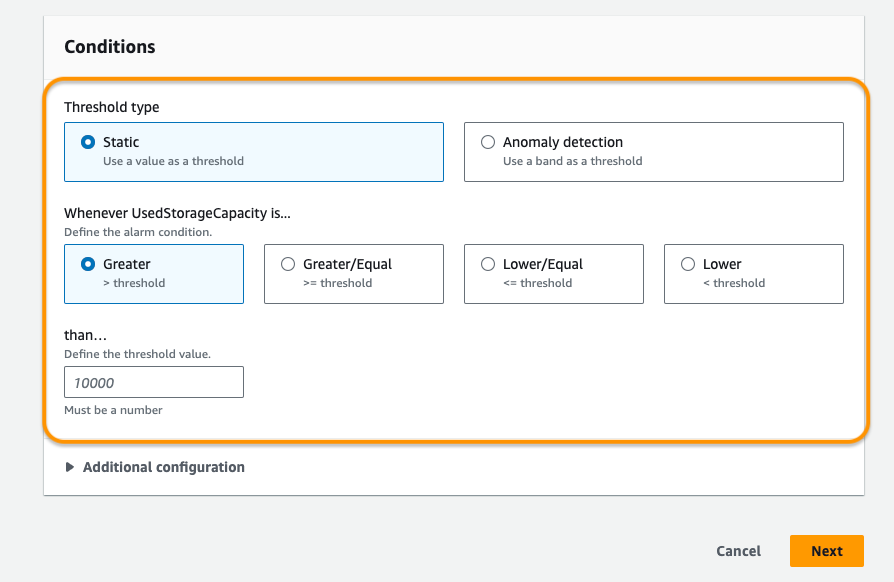This screenshot has width=894, height=582.
Task: Expand Additional configuration section
Action: pyautogui.click(x=155, y=467)
